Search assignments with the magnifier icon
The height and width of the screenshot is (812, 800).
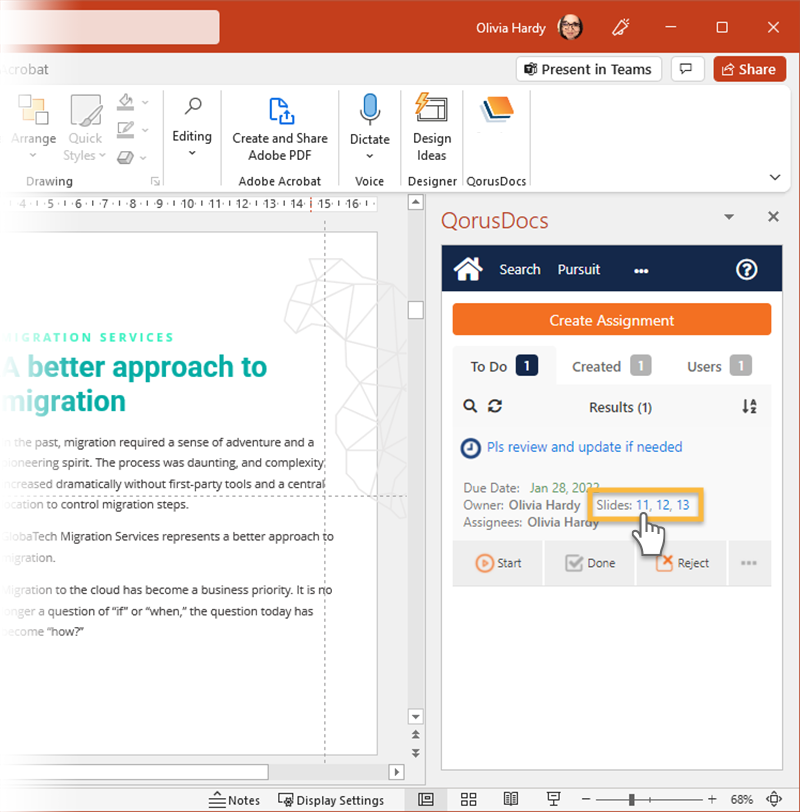[x=470, y=406]
